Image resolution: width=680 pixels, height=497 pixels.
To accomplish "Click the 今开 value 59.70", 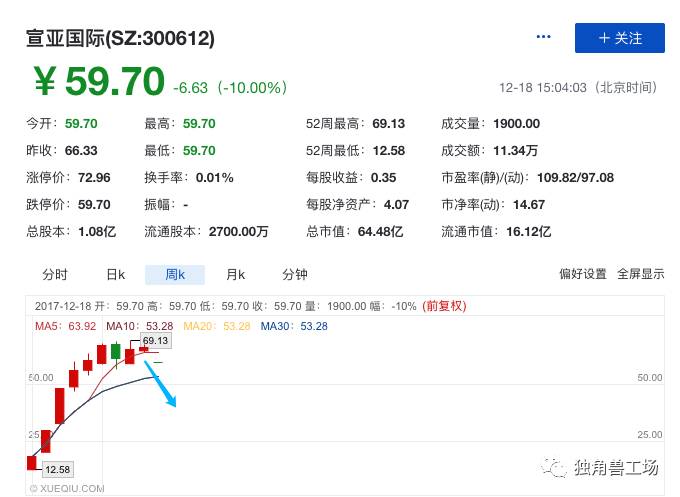I will point(81,124).
